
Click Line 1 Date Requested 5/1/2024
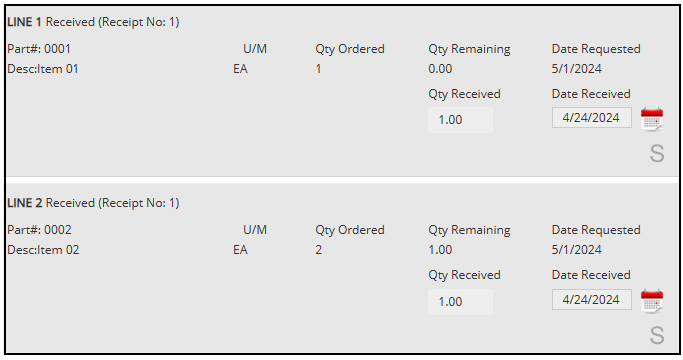click(x=577, y=69)
